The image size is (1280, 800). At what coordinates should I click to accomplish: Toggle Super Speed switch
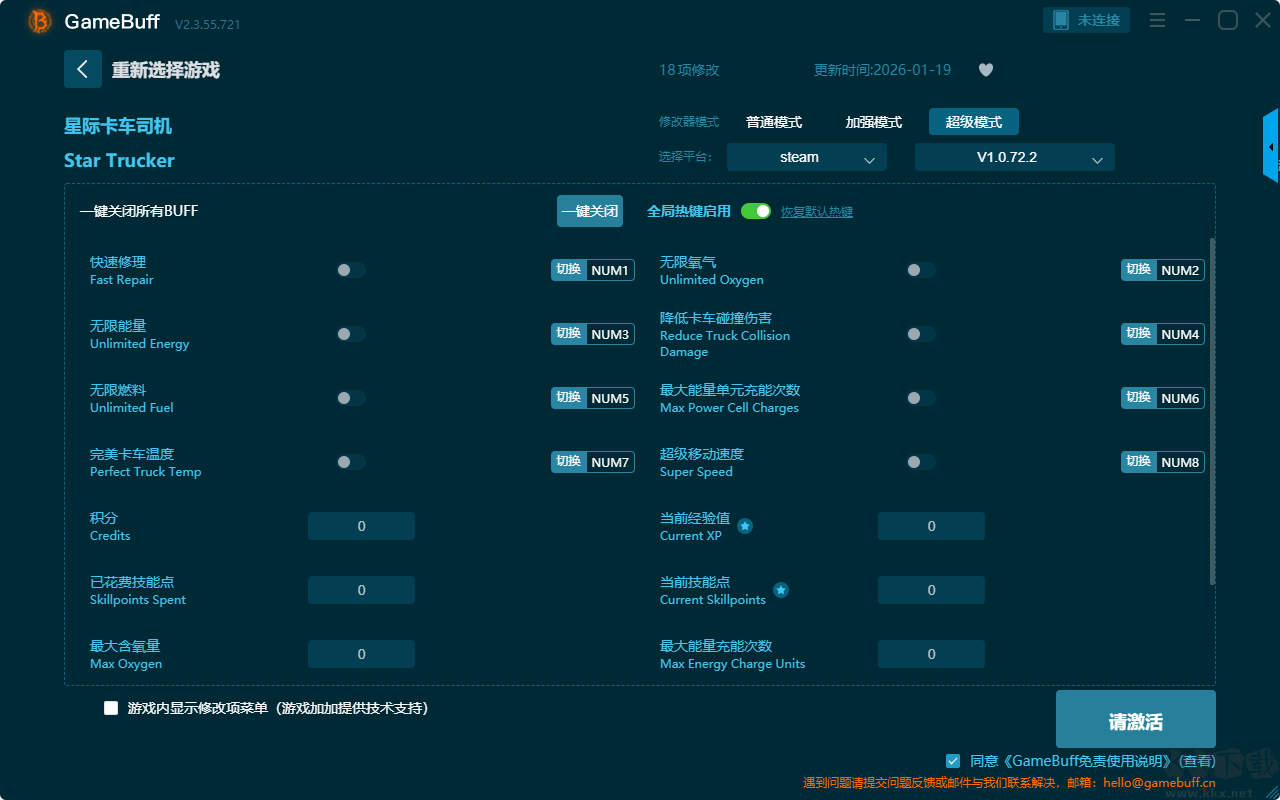coord(921,462)
